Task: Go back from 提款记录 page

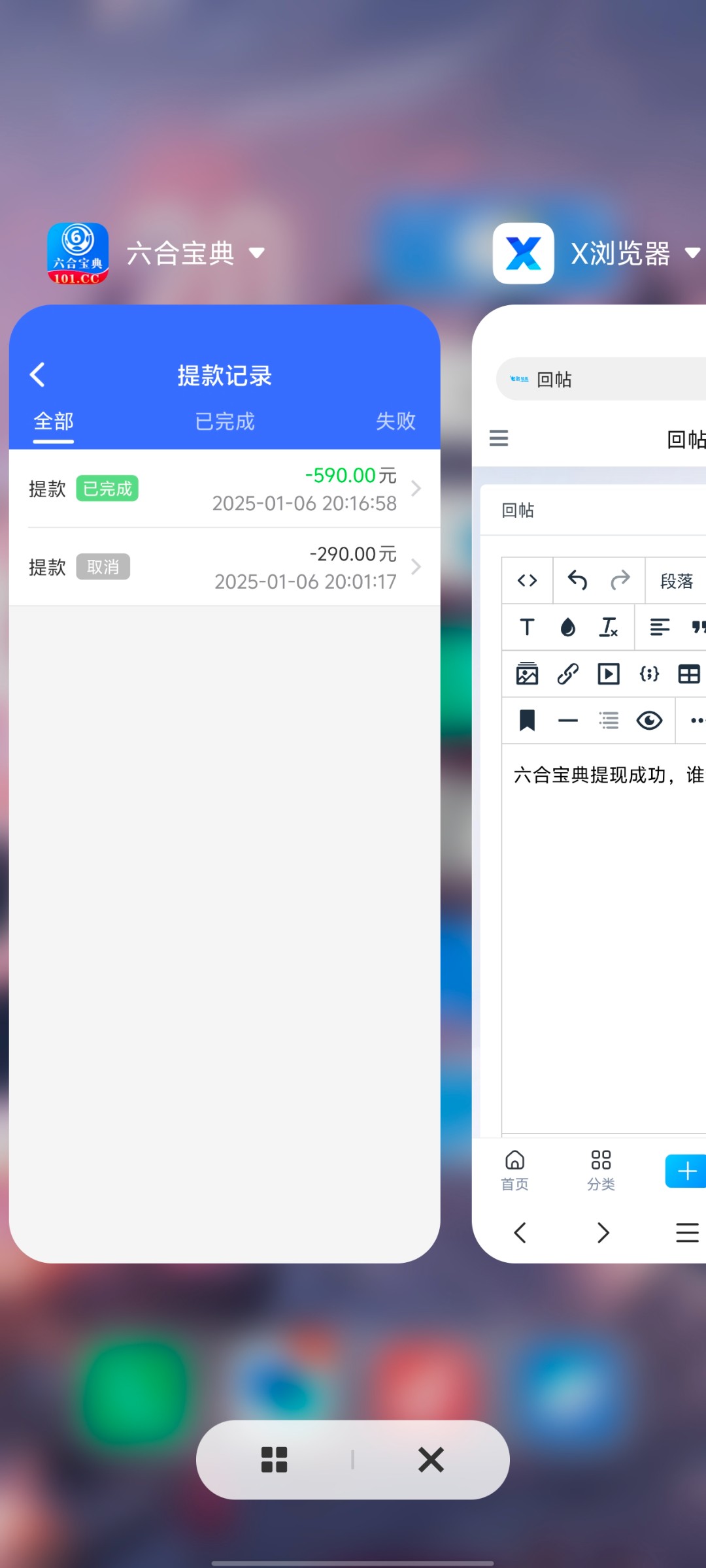Action: pos(38,375)
